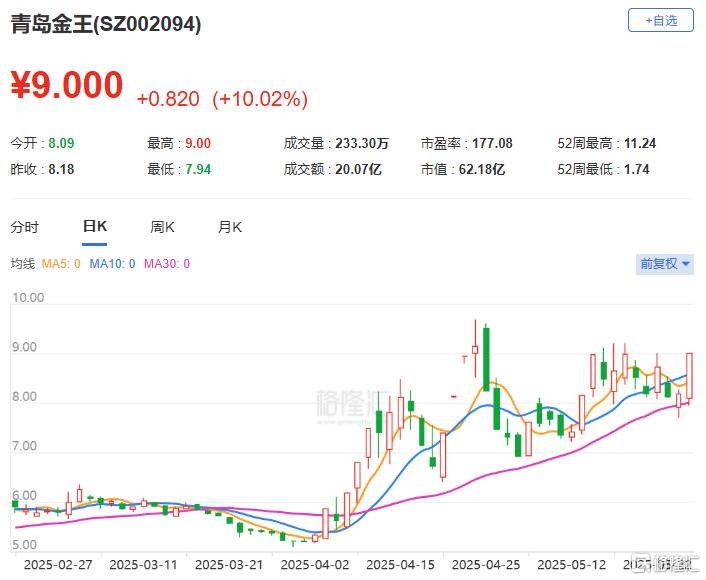706x580 pixels.
Task: Click the 2025-04-15 date axis label
Action: (x=400, y=565)
